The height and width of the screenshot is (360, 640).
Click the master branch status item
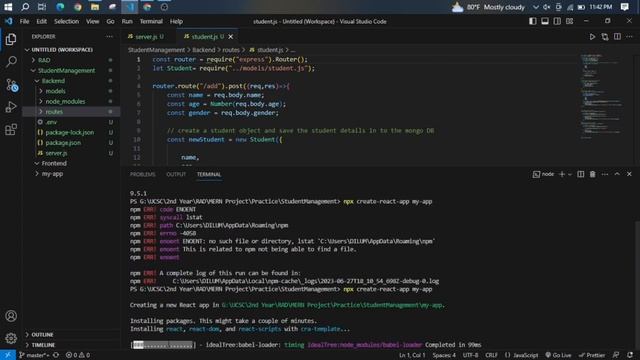click(x=34, y=355)
